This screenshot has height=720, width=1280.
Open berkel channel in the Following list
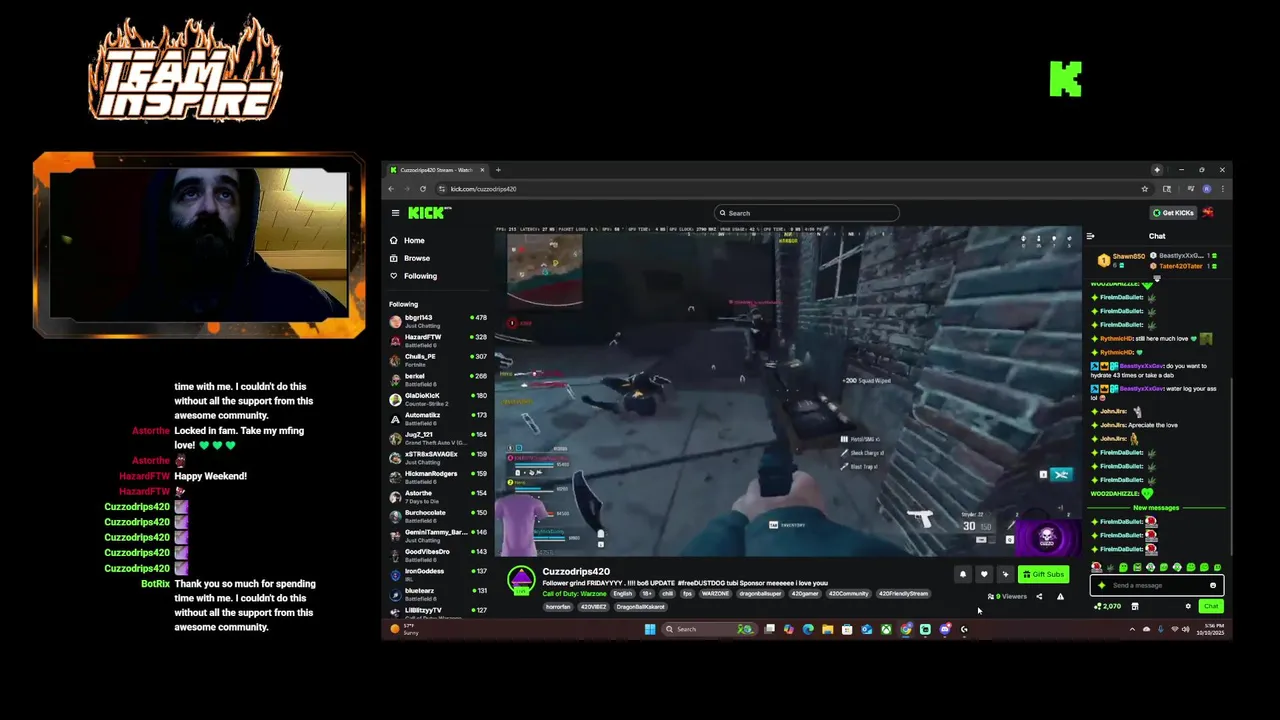pyautogui.click(x=438, y=379)
